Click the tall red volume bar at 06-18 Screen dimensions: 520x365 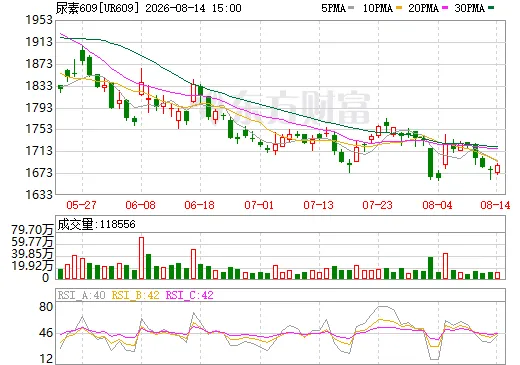(193, 264)
